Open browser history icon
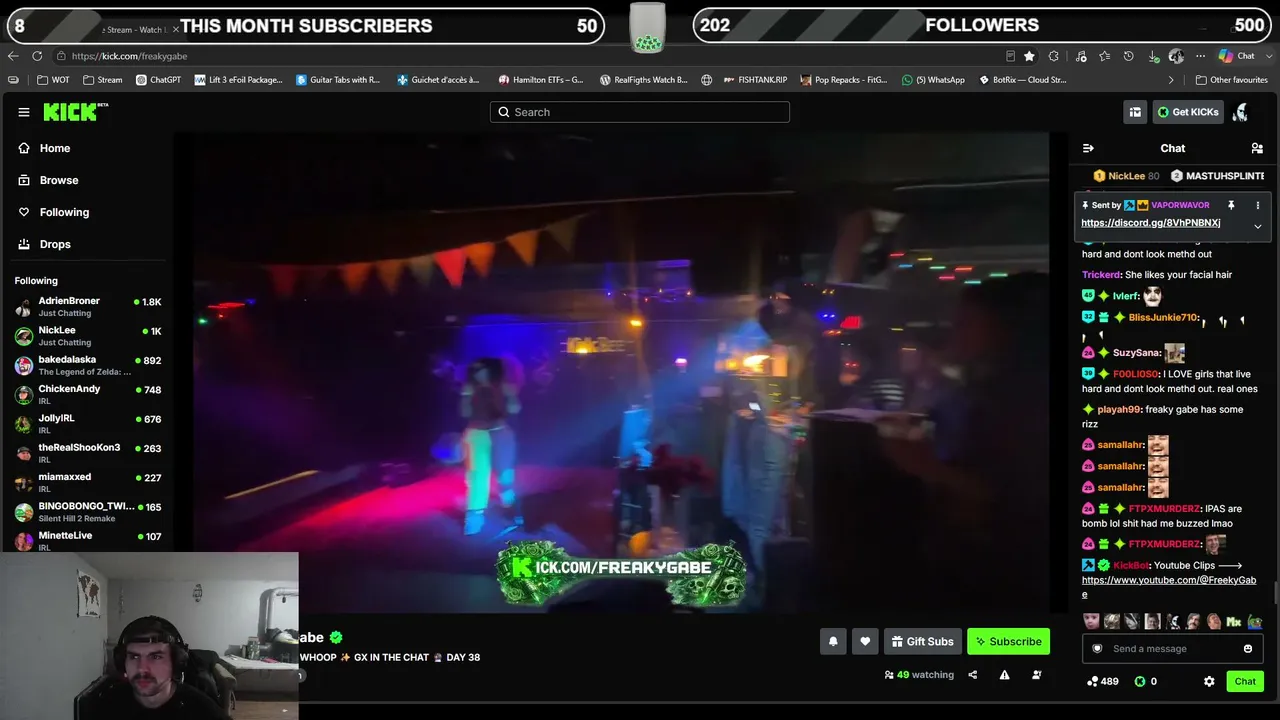 (x=1129, y=56)
